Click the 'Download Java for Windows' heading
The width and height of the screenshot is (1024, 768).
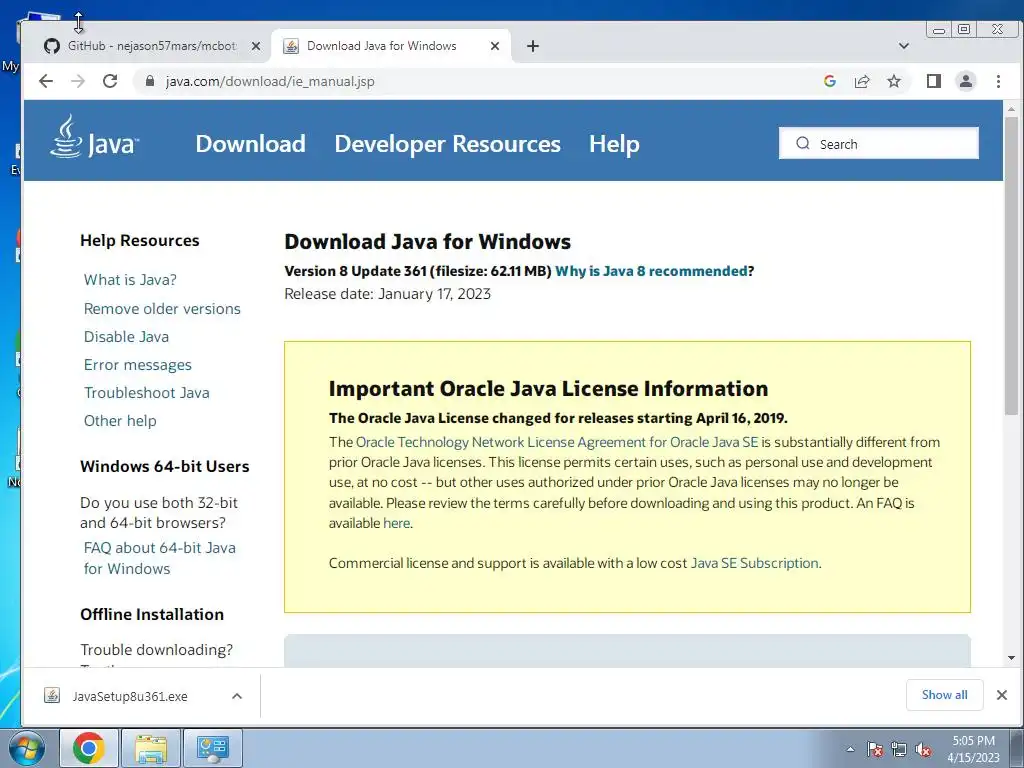pyautogui.click(x=428, y=242)
